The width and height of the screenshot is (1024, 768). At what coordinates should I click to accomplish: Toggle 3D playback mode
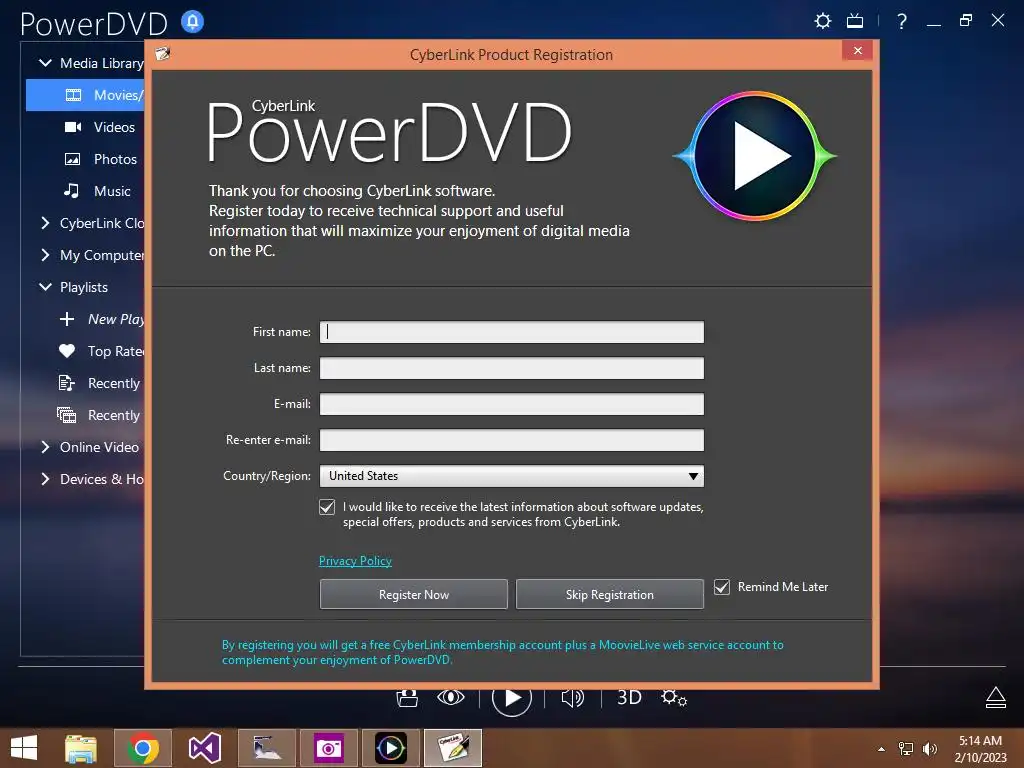(x=630, y=697)
